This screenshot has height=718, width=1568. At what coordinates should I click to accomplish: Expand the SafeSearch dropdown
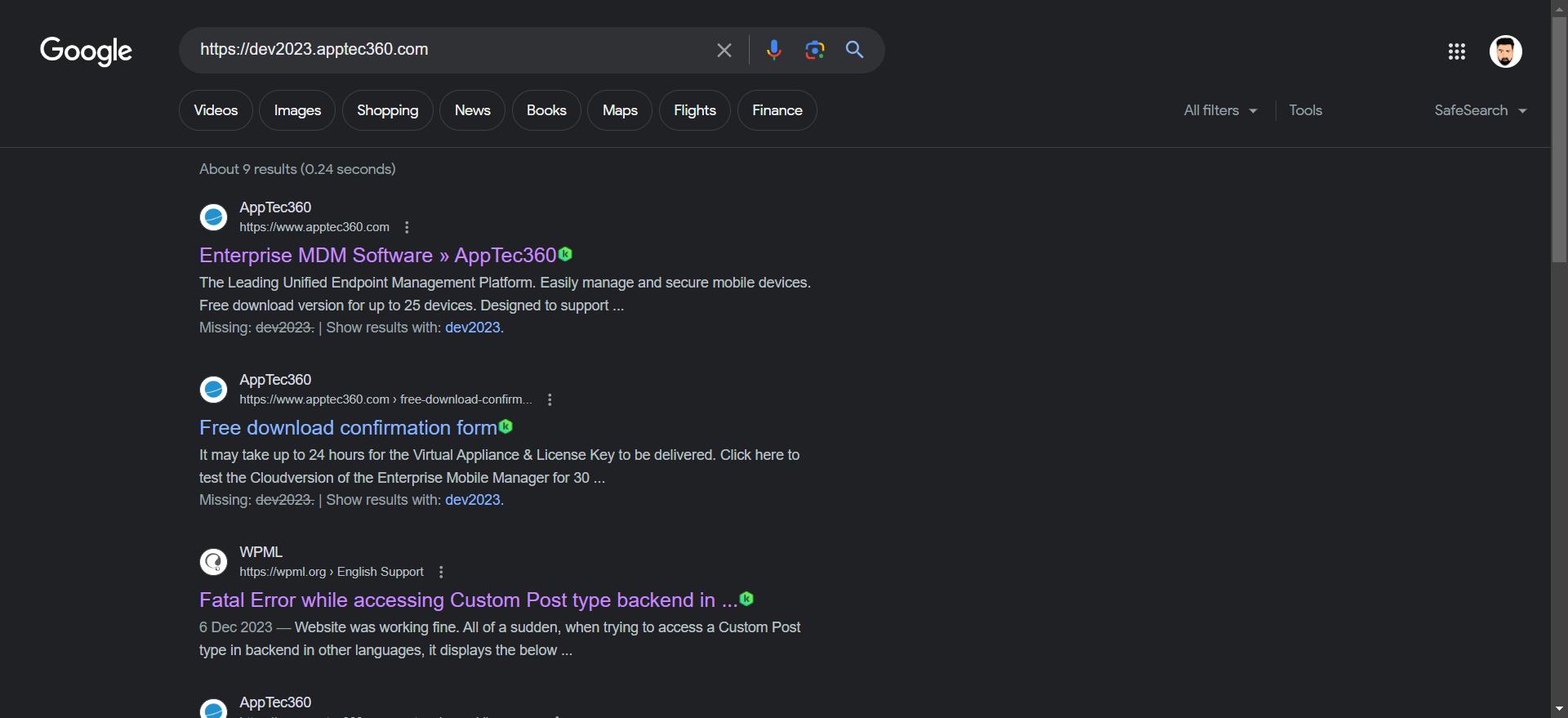pos(1480,110)
